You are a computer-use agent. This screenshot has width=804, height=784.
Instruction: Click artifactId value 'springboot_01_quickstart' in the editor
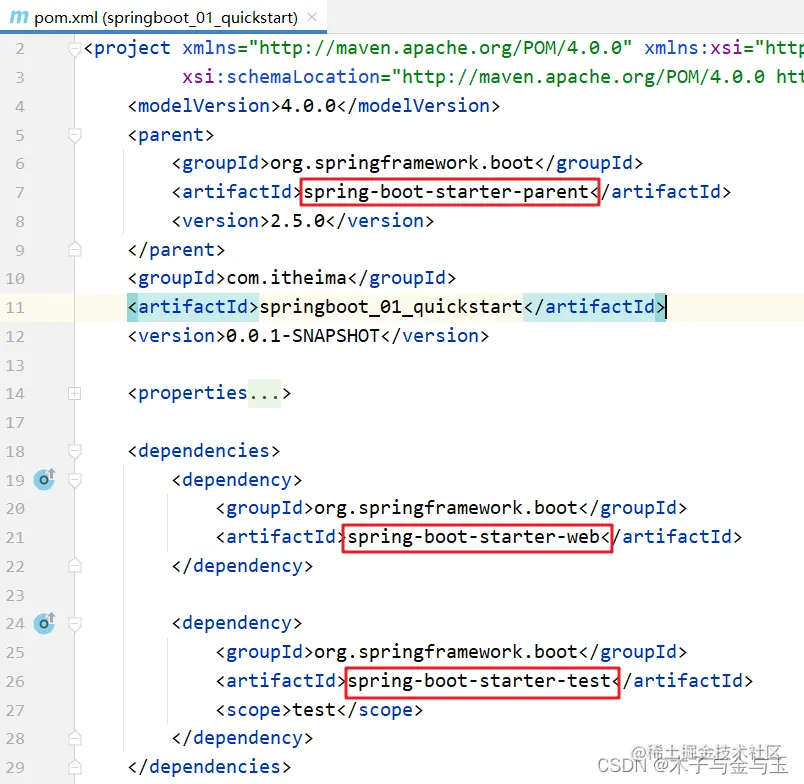[391, 307]
